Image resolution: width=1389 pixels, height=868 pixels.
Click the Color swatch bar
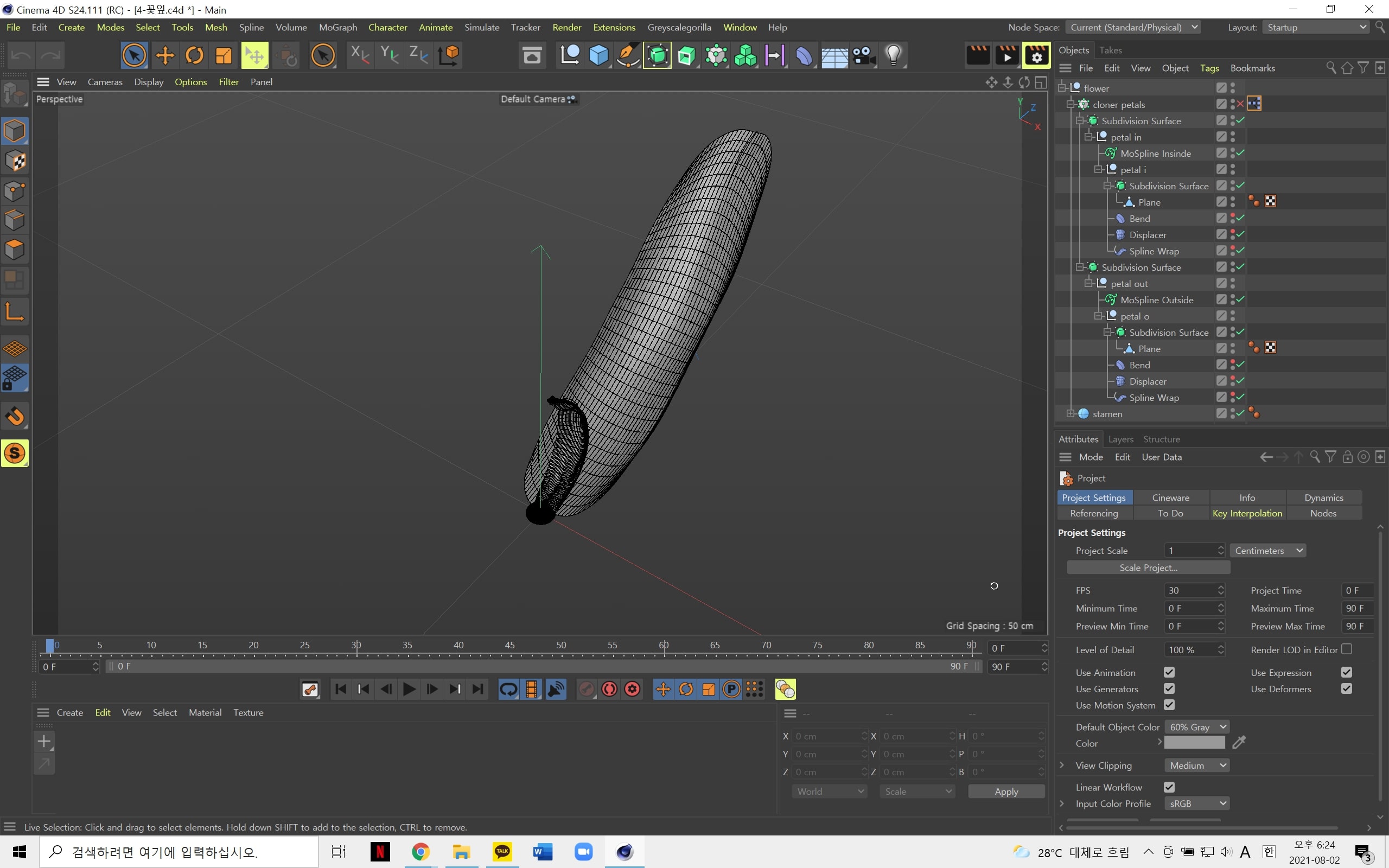[x=1194, y=743]
